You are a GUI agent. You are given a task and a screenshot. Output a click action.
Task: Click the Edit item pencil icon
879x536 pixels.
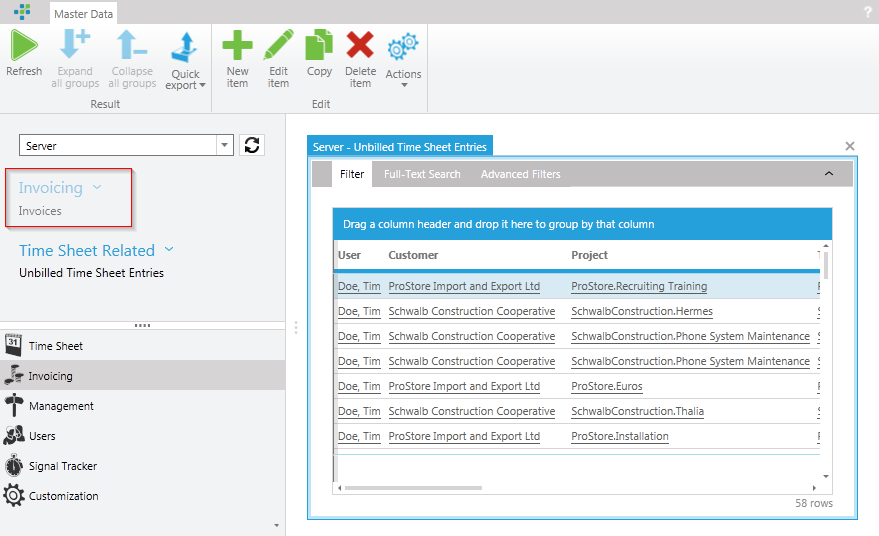tap(279, 45)
